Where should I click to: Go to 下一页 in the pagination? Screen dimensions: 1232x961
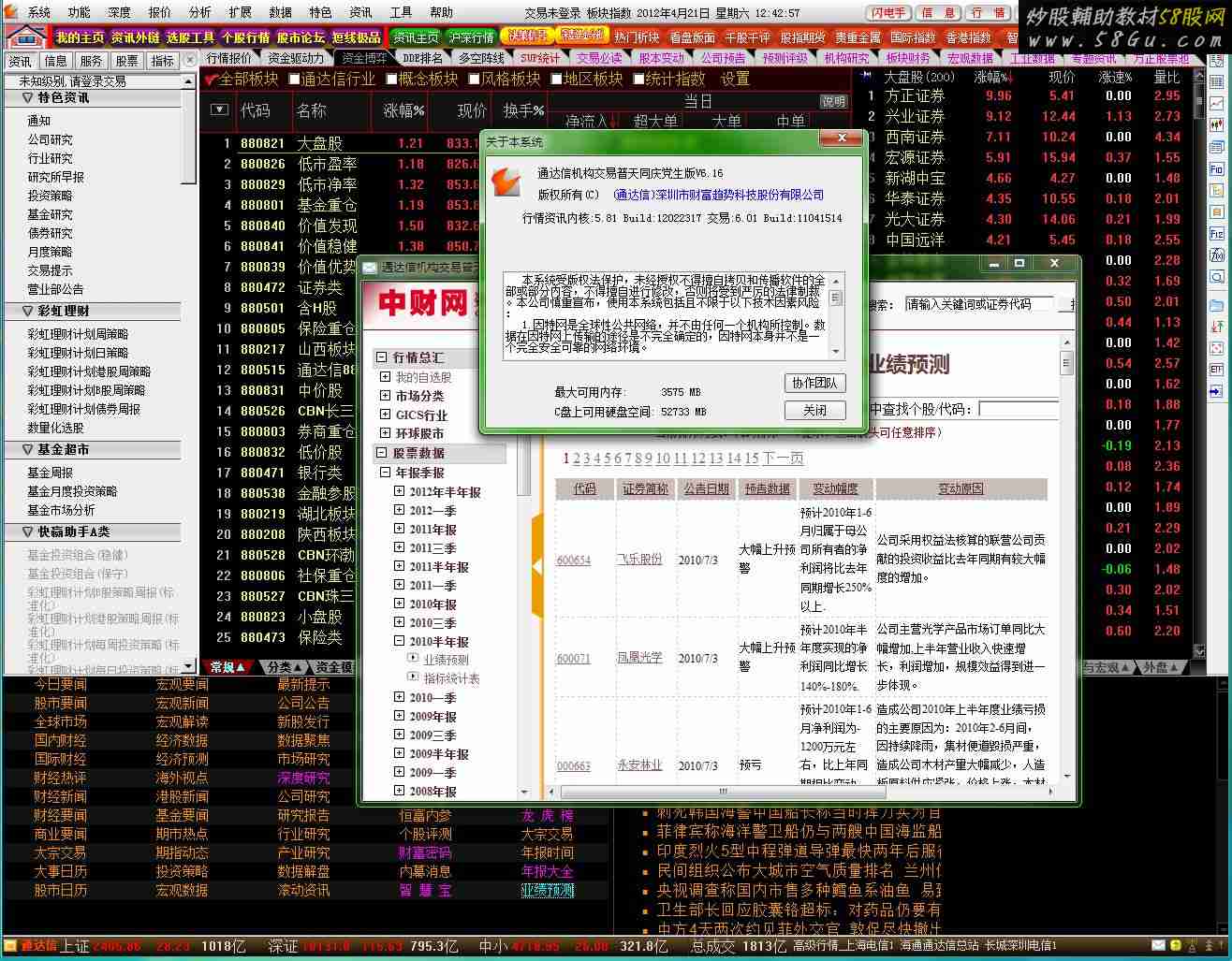[783, 458]
